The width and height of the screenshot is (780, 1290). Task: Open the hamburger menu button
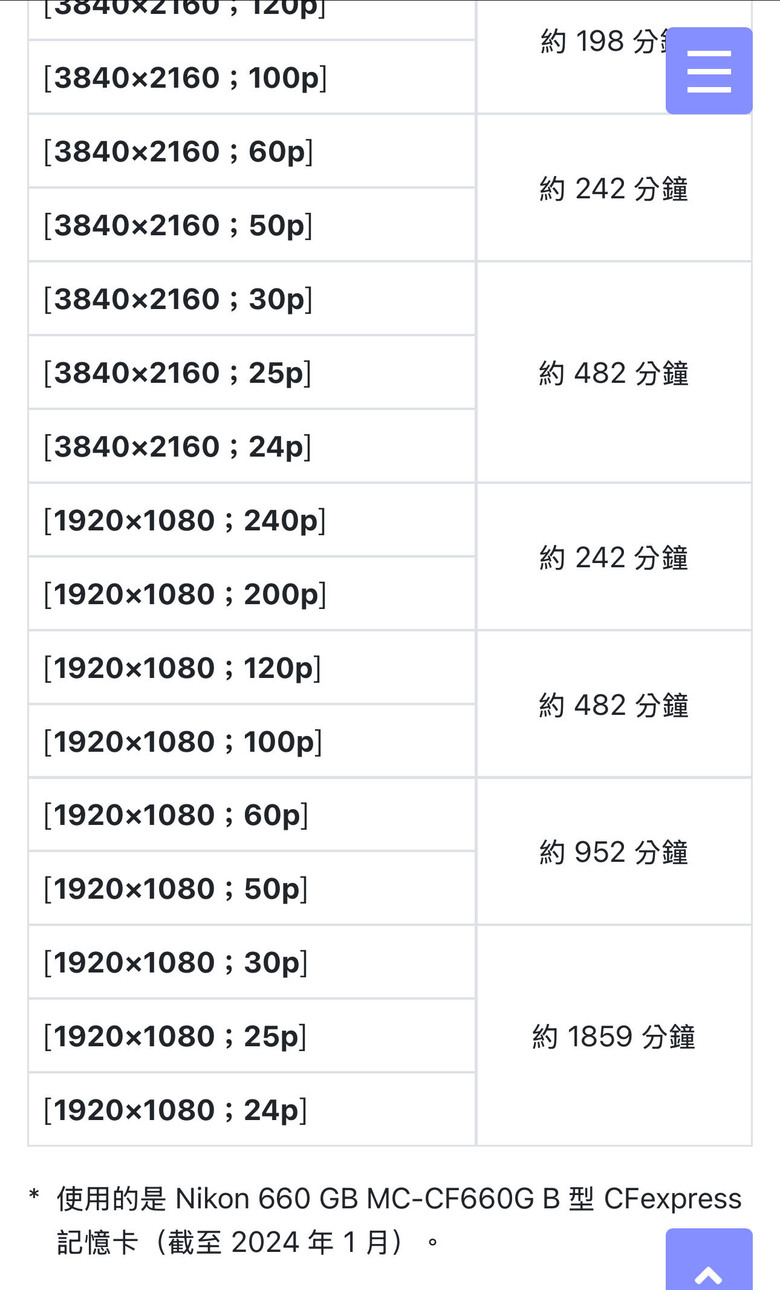click(709, 71)
